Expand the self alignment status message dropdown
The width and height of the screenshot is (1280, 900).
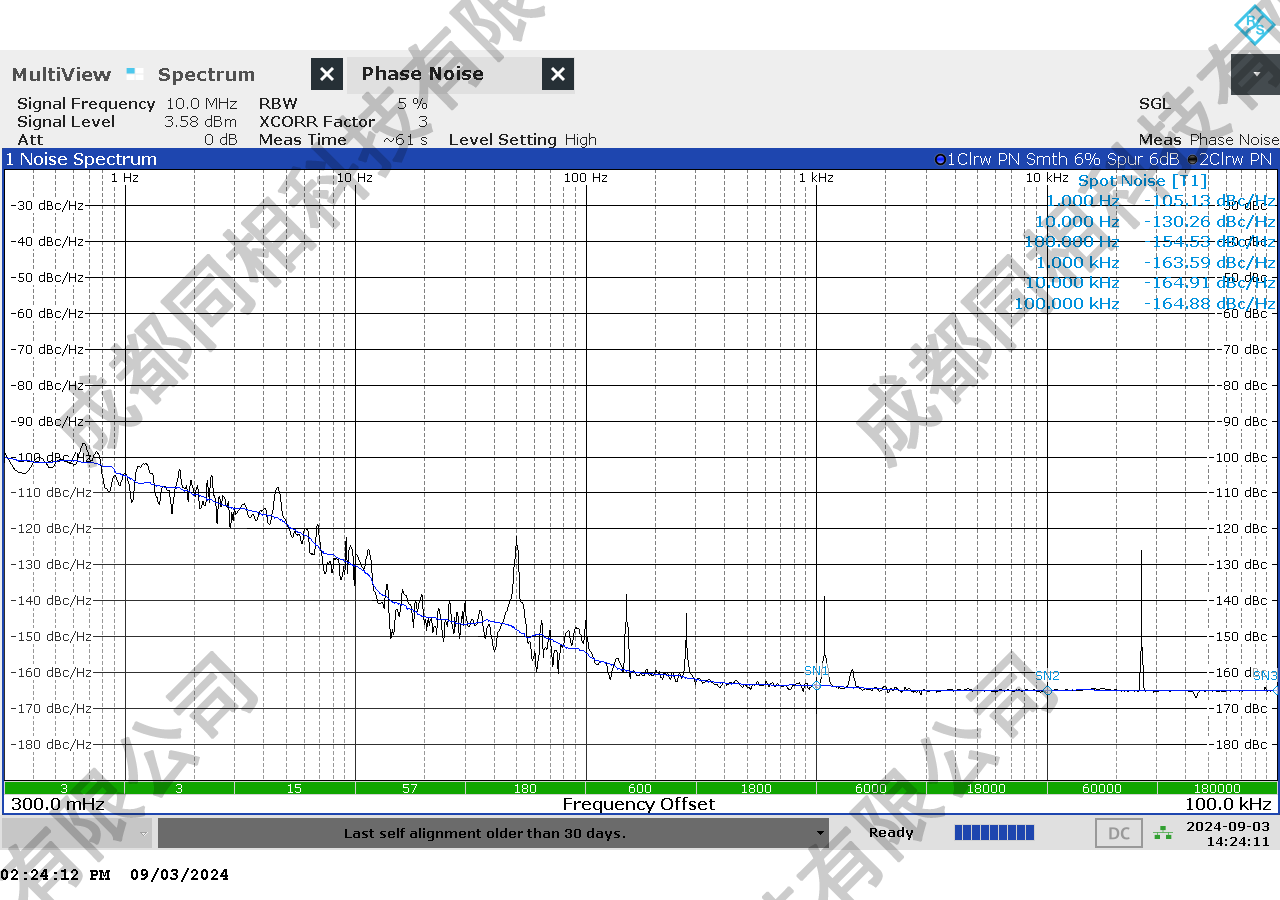tap(820, 833)
